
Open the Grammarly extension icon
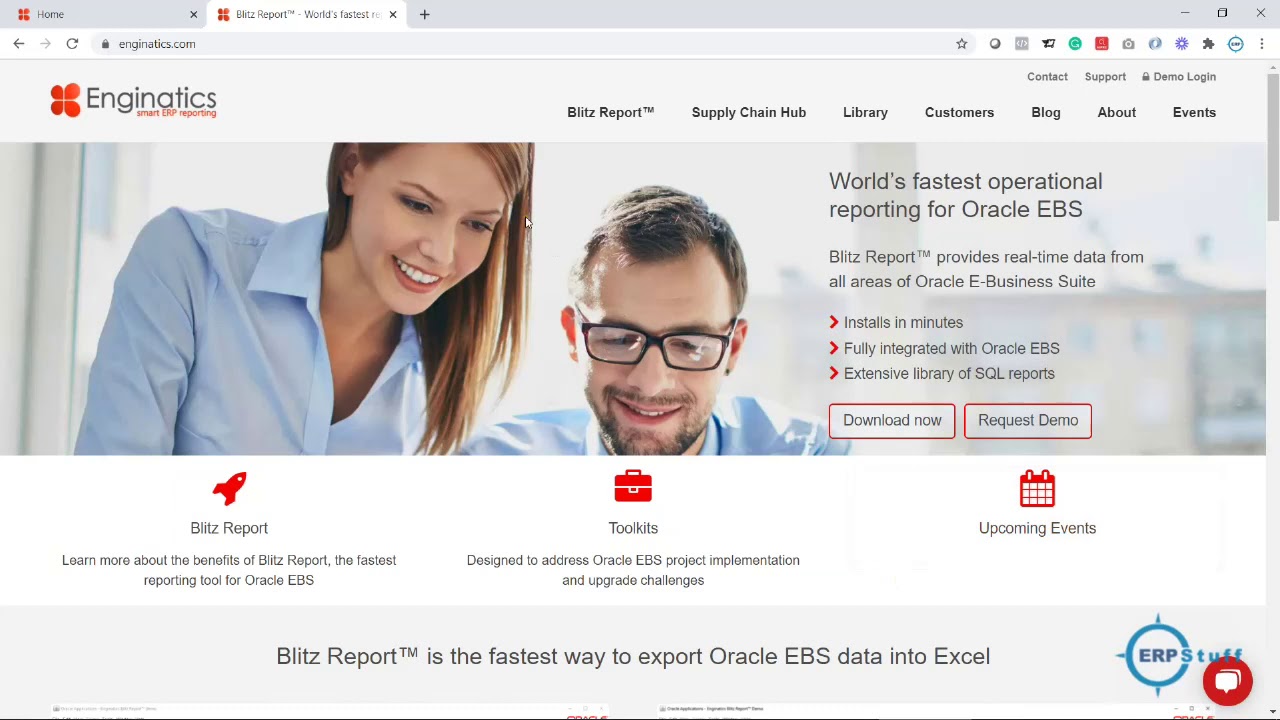(x=1075, y=44)
